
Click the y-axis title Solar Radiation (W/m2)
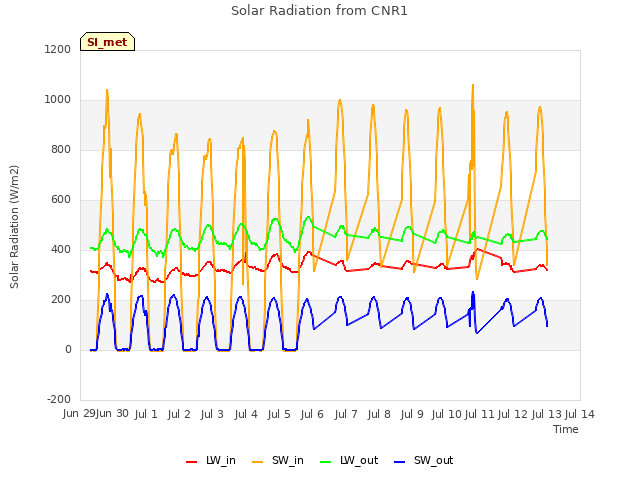[14, 227]
